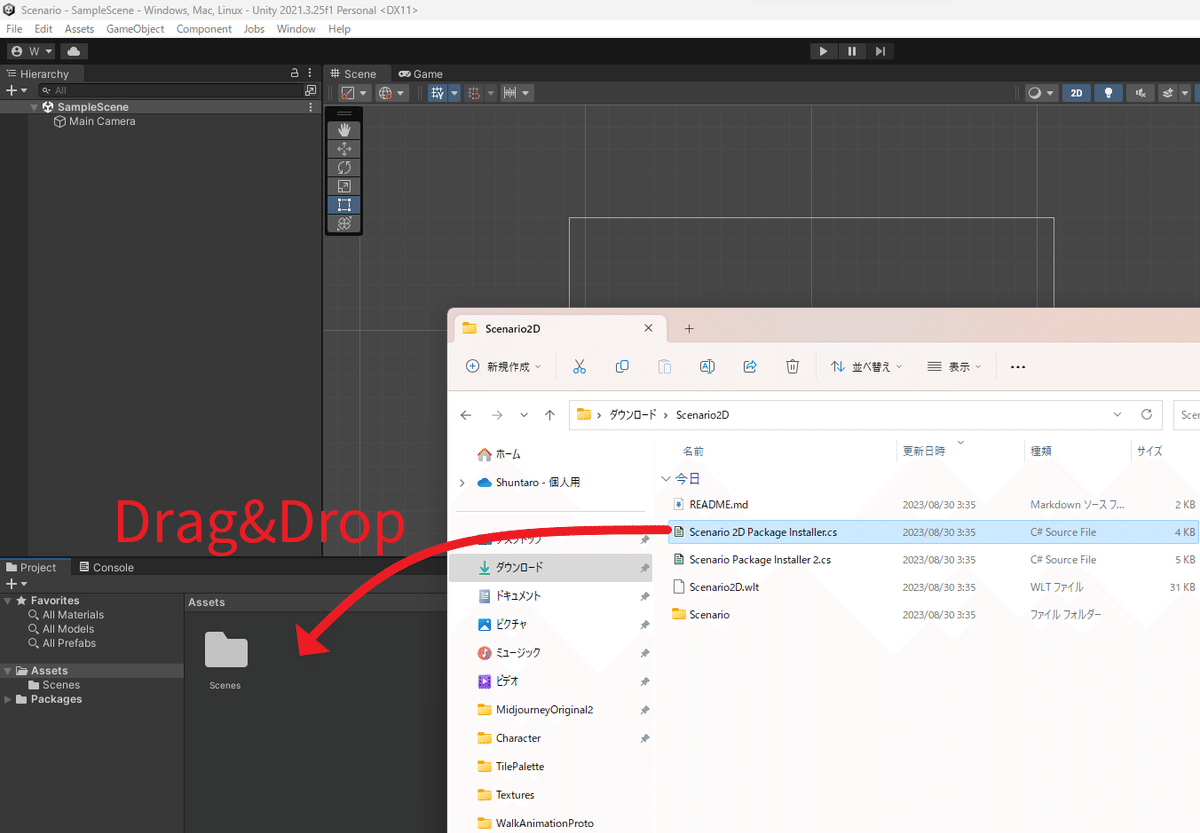
Task: Toggle grid snapping icon
Action: tap(474, 93)
